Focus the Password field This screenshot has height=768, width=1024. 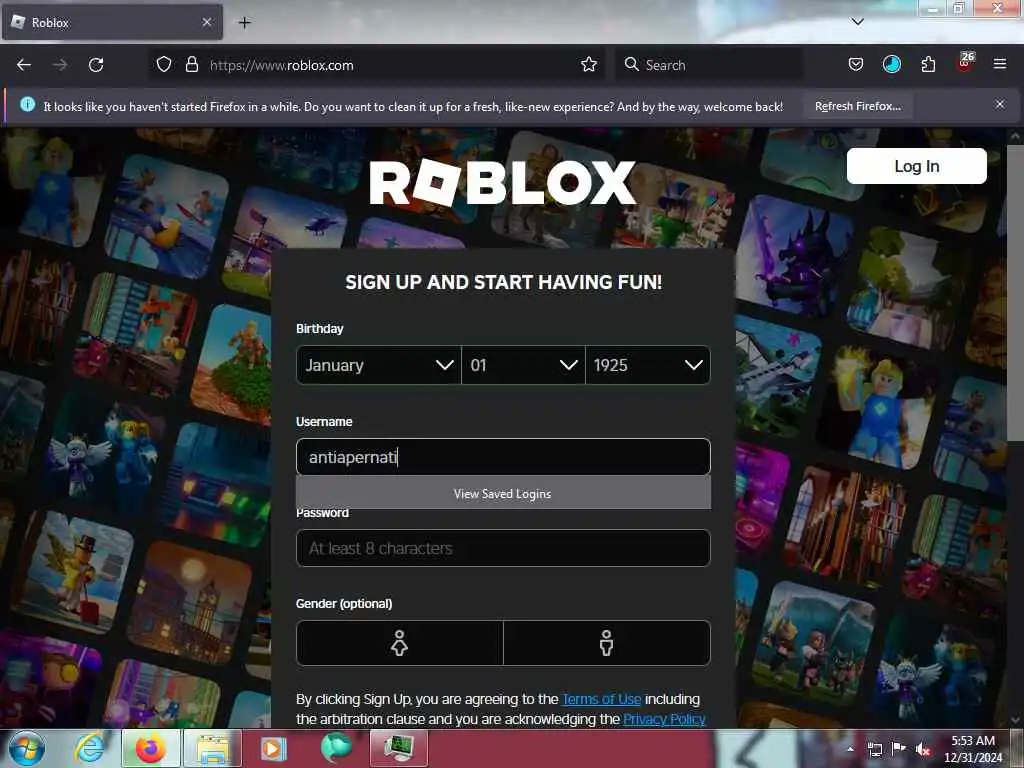pyautogui.click(x=503, y=548)
